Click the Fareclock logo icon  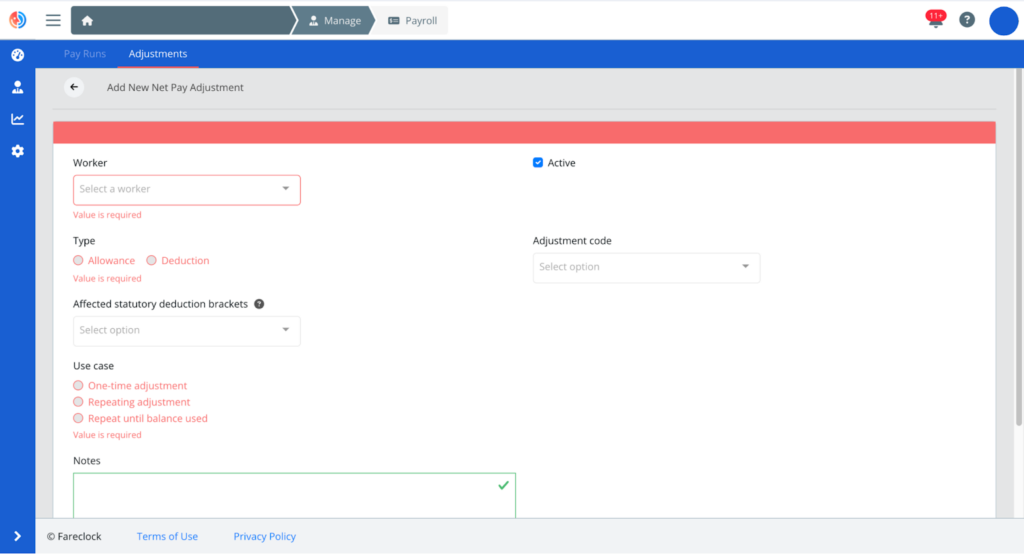click(18, 20)
